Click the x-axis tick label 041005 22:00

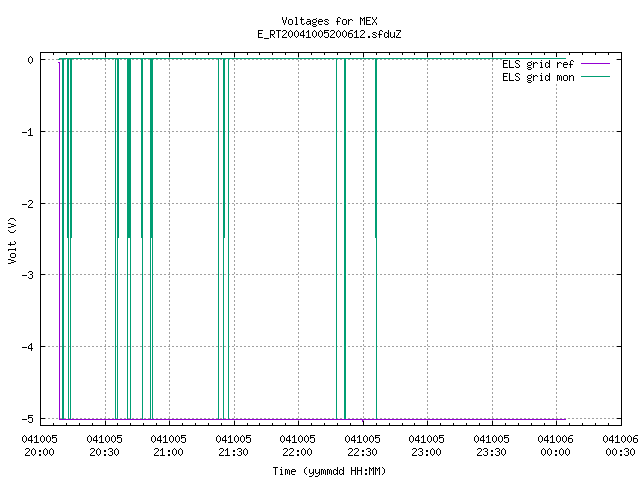298,446
